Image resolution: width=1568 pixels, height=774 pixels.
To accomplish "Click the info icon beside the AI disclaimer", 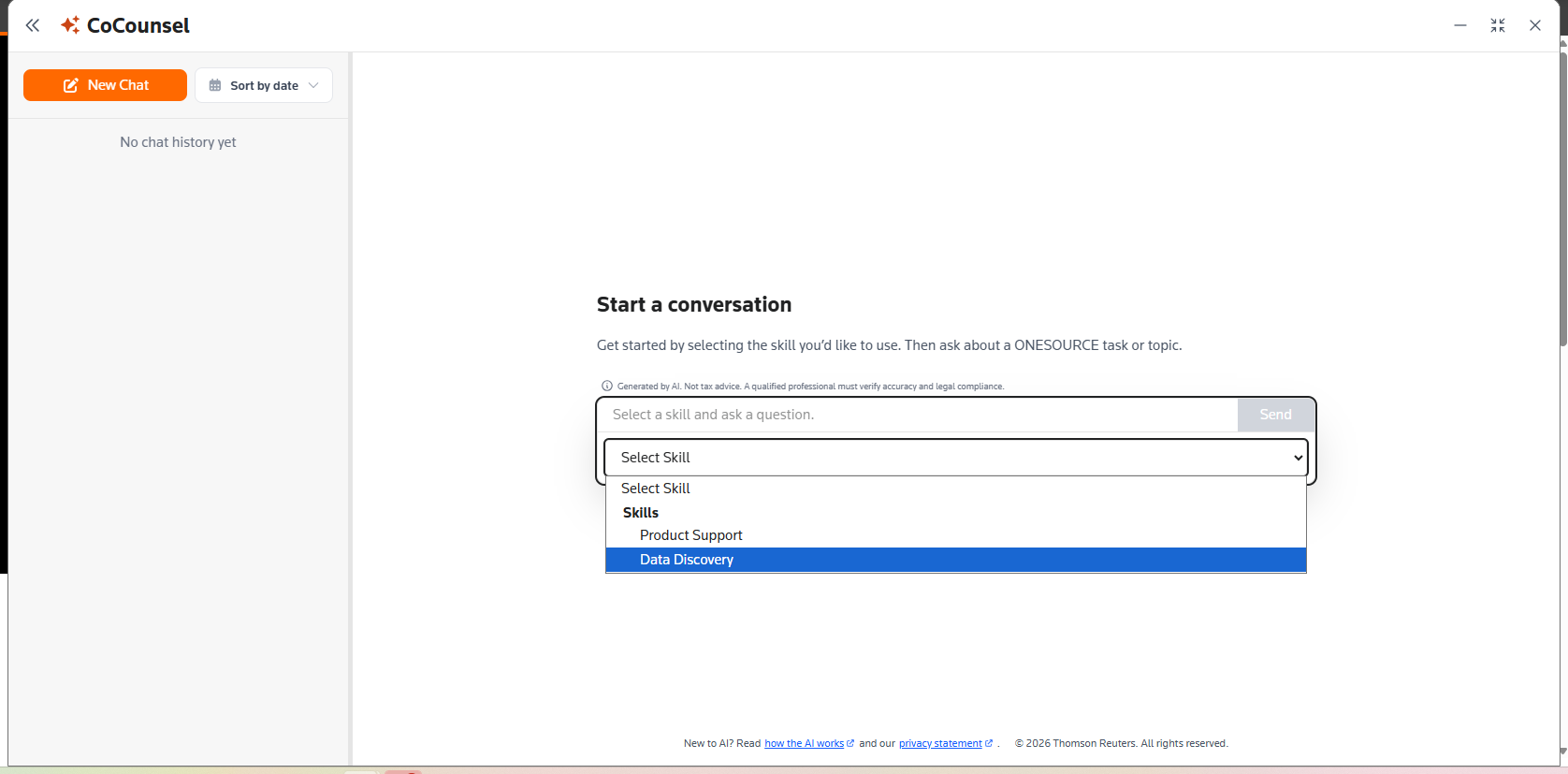I will [607, 386].
